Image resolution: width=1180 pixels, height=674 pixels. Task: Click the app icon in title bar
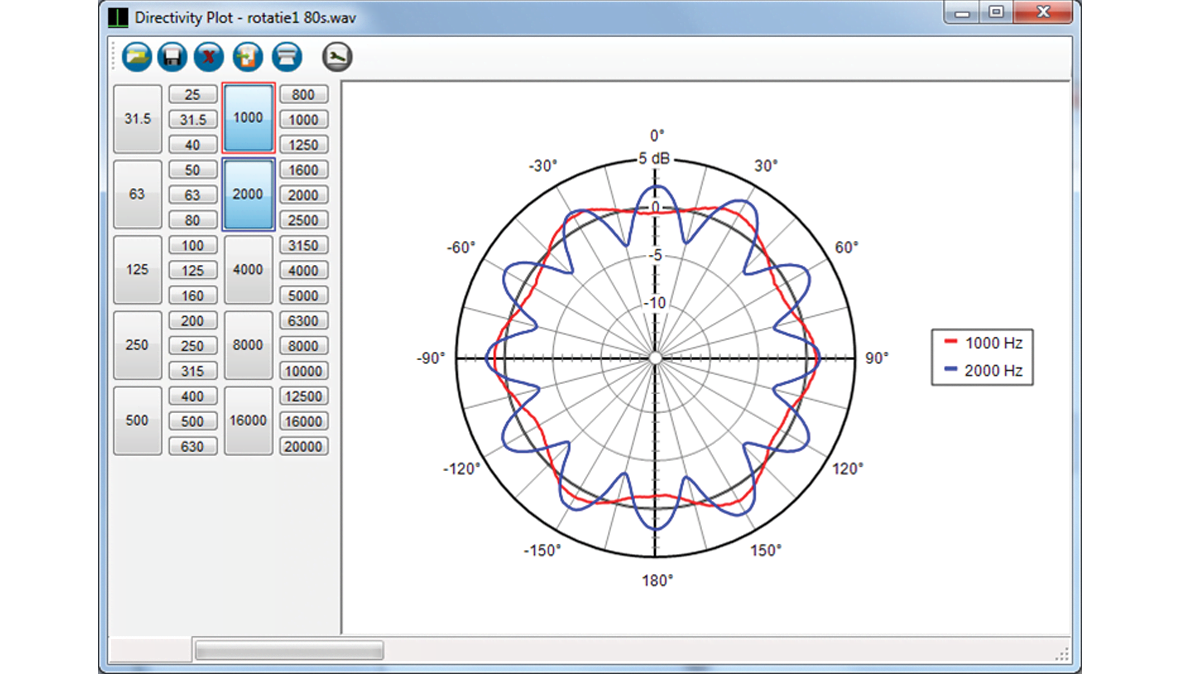pos(119,17)
